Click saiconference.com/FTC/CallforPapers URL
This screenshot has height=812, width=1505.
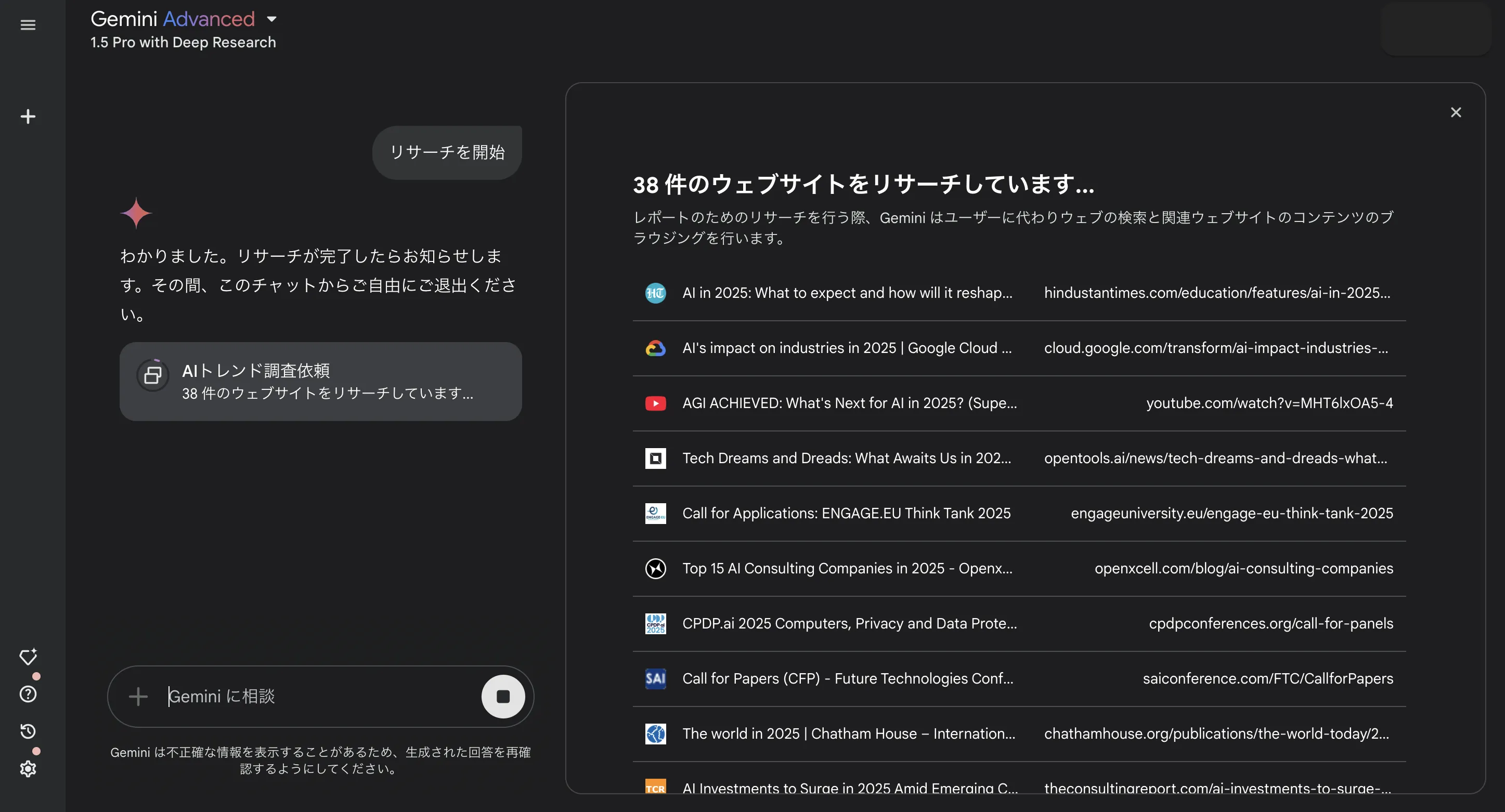[x=1268, y=679]
